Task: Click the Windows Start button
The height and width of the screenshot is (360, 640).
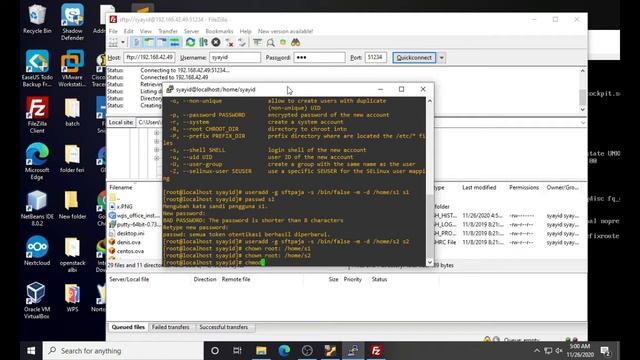Action: pyautogui.click(x=31, y=351)
